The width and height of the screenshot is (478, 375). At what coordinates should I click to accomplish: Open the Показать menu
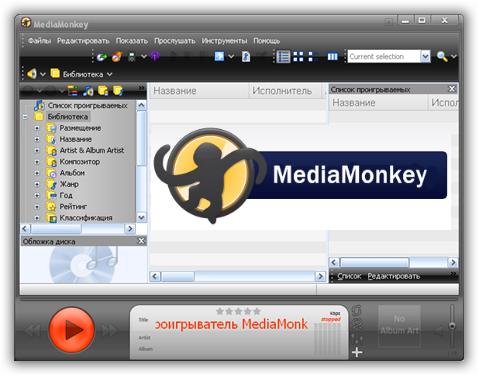(x=132, y=41)
